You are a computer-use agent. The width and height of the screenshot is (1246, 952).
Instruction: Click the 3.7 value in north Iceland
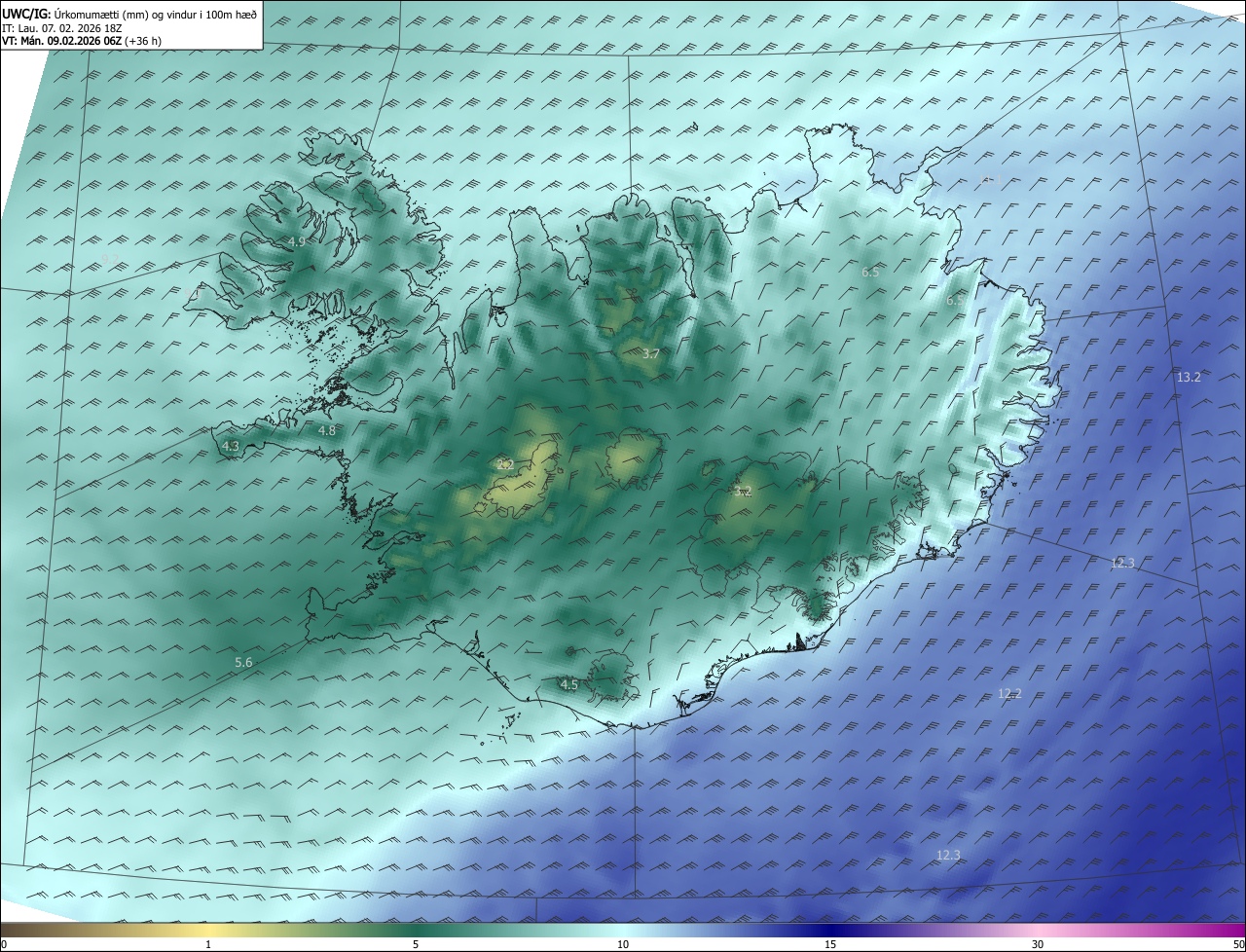[651, 354]
